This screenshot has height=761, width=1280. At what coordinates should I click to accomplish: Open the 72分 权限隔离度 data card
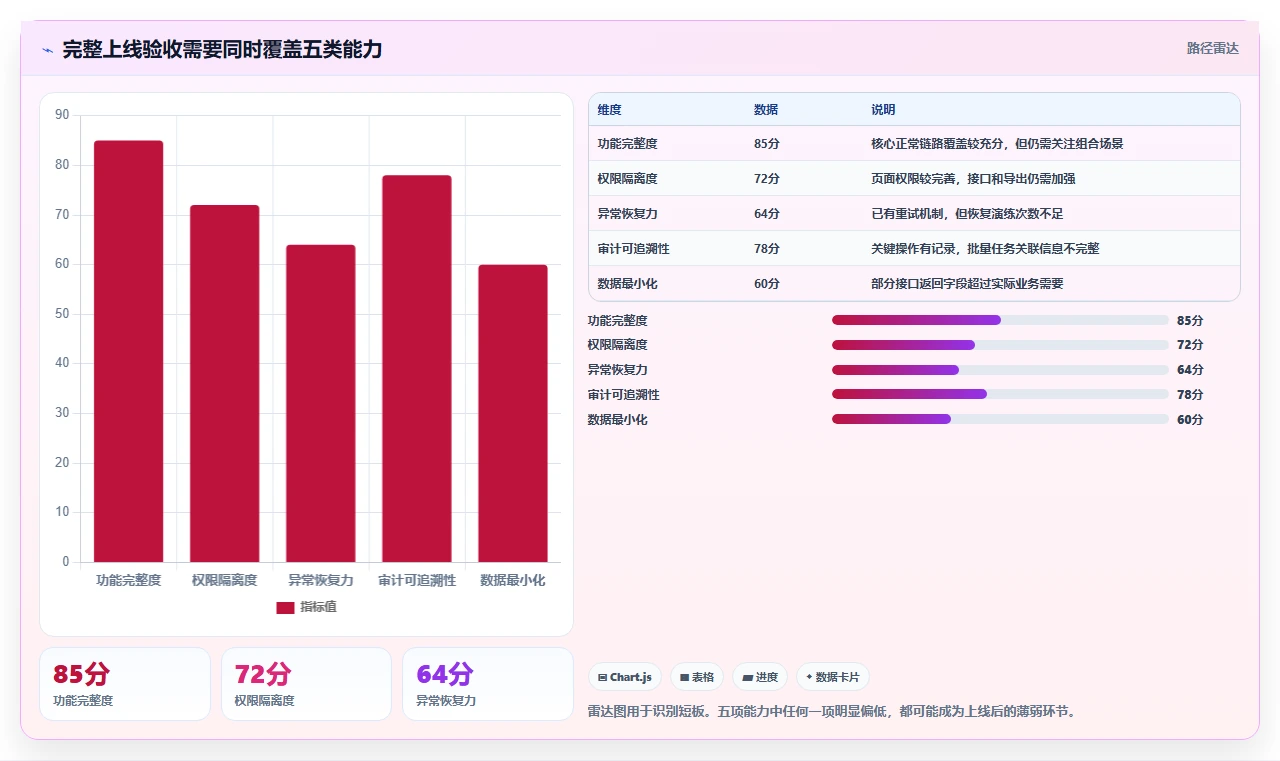point(306,684)
